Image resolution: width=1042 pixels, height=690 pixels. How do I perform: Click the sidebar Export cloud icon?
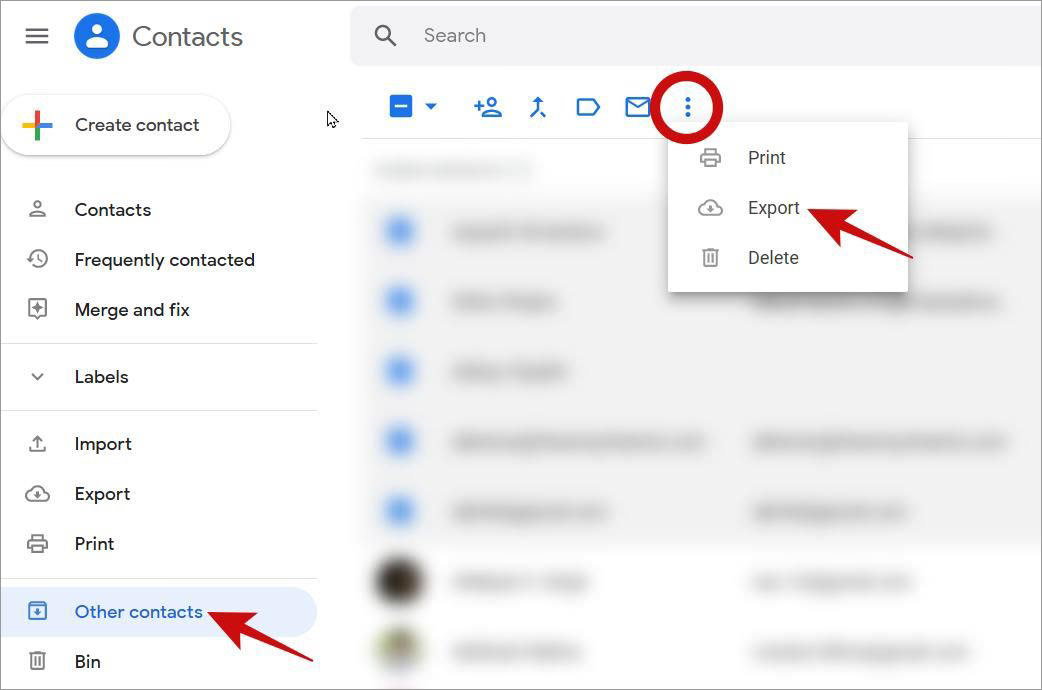(37, 494)
